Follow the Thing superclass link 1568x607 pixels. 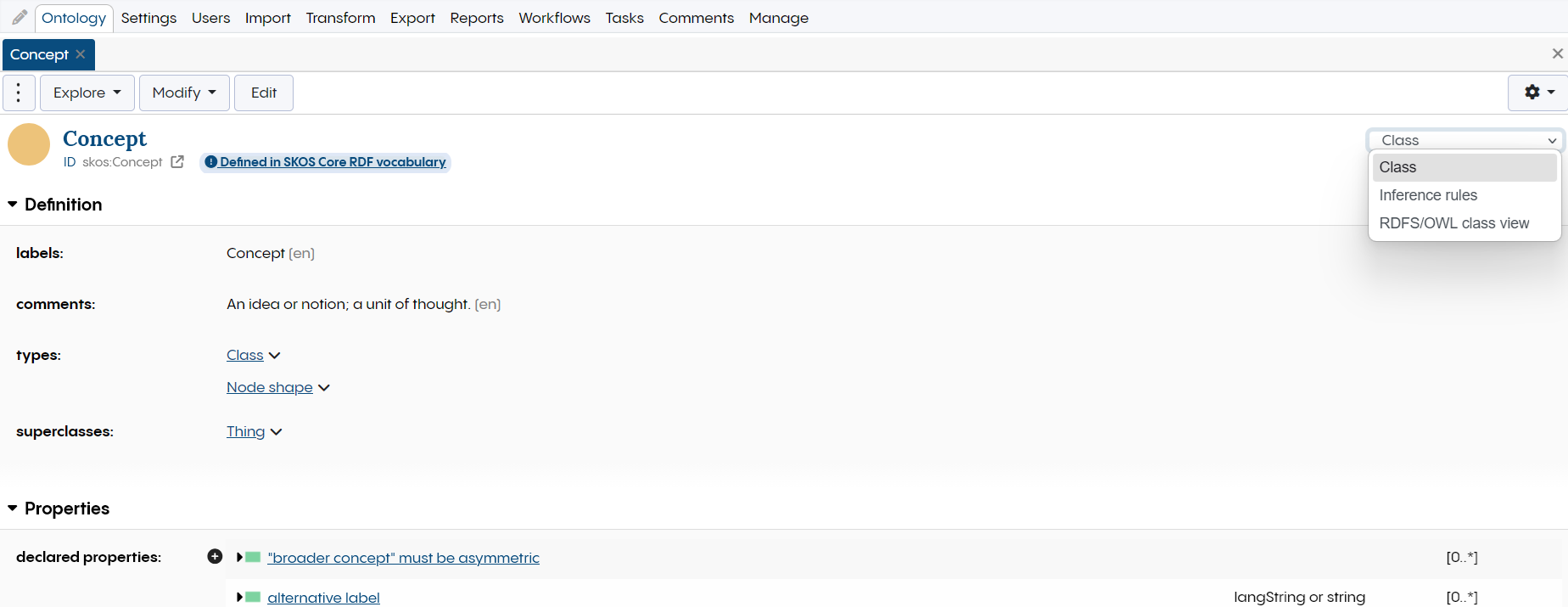click(x=245, y=432)
